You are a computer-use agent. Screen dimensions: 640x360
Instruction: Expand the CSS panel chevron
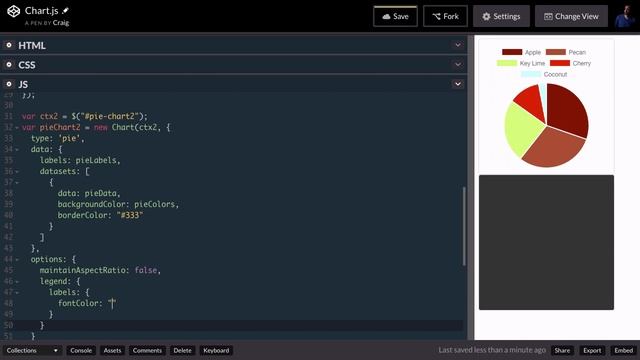[x=458, y=64]
